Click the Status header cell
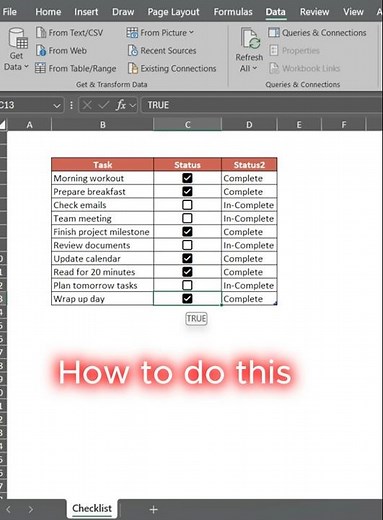 (x=187, y=165)
